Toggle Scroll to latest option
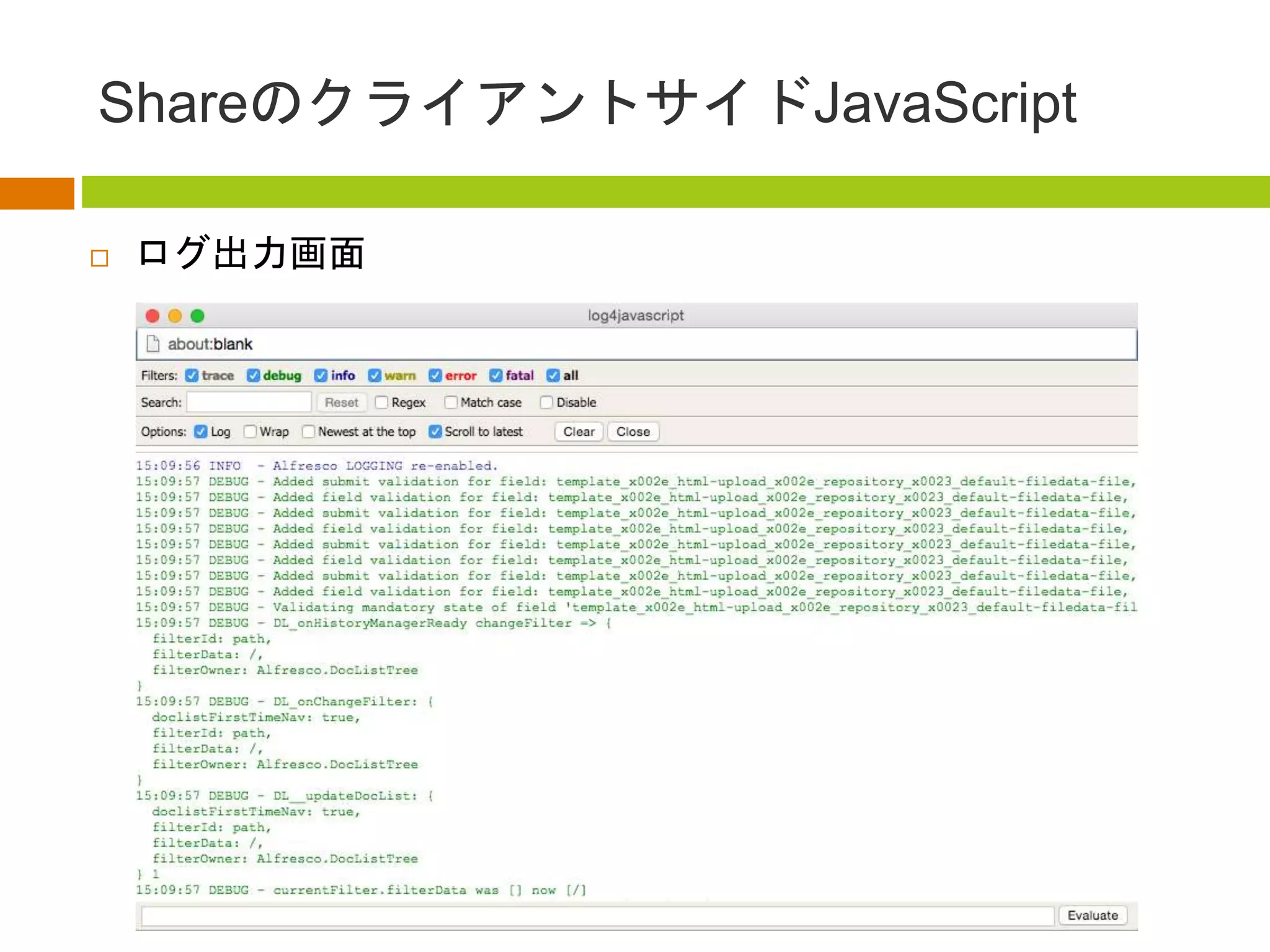The image size is (1270, 952). point(435,432)
